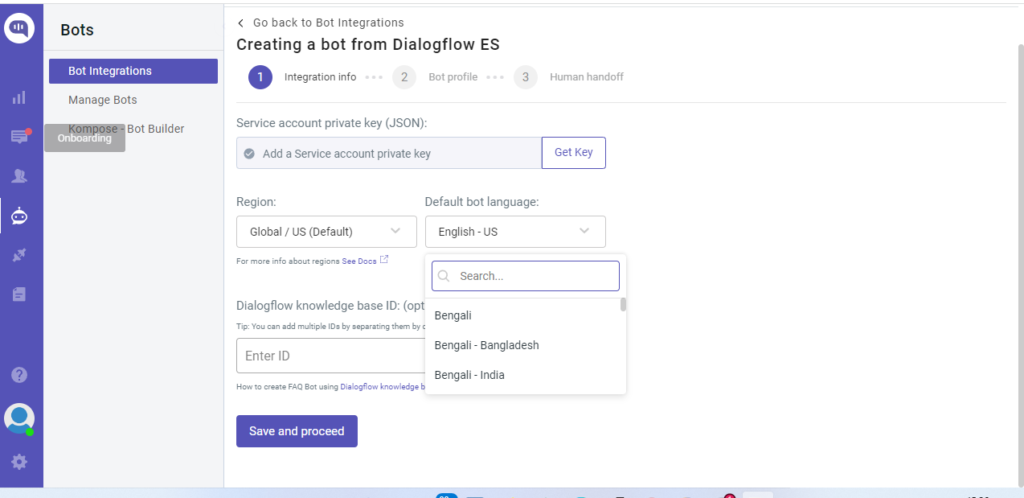Click the profile avatar icon
This screenshot has width=1024, height=498.
(19, 418)
